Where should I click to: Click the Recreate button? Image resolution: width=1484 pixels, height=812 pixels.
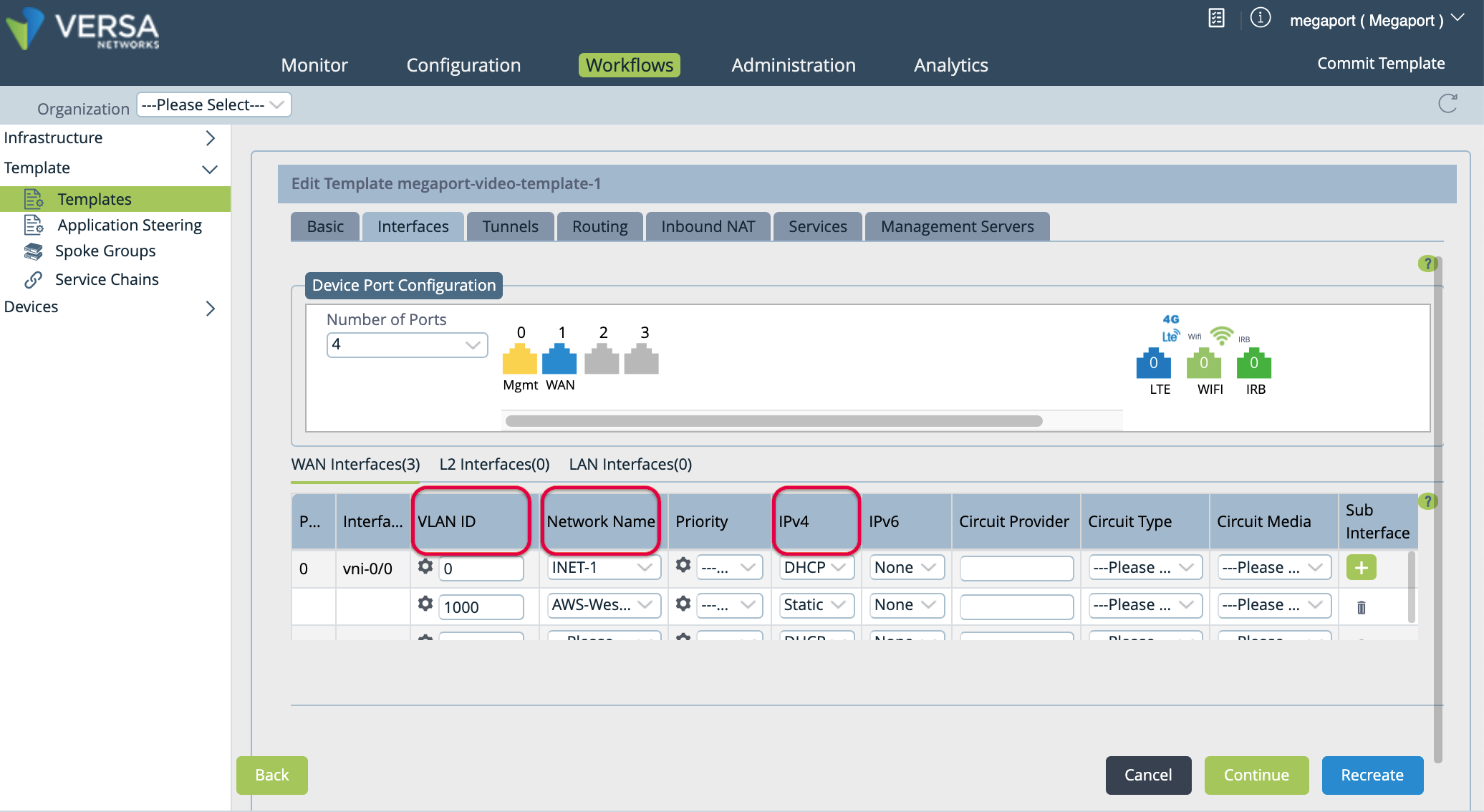click(1372, 775)
